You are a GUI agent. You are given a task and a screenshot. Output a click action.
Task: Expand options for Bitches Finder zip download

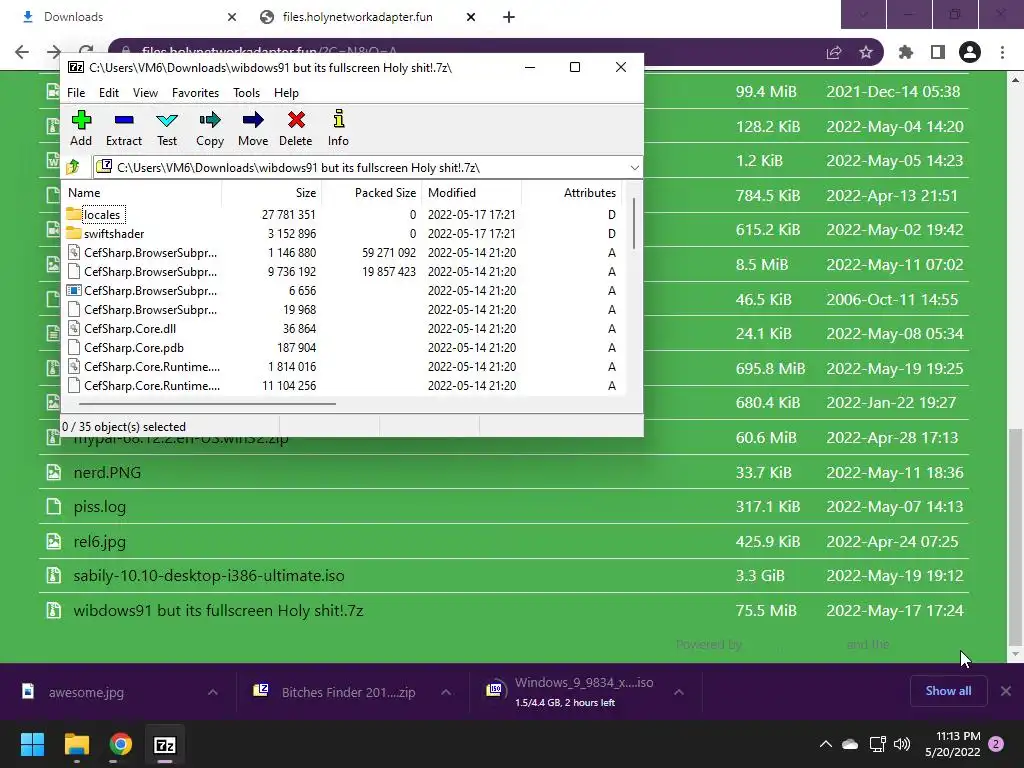(446, 692)
